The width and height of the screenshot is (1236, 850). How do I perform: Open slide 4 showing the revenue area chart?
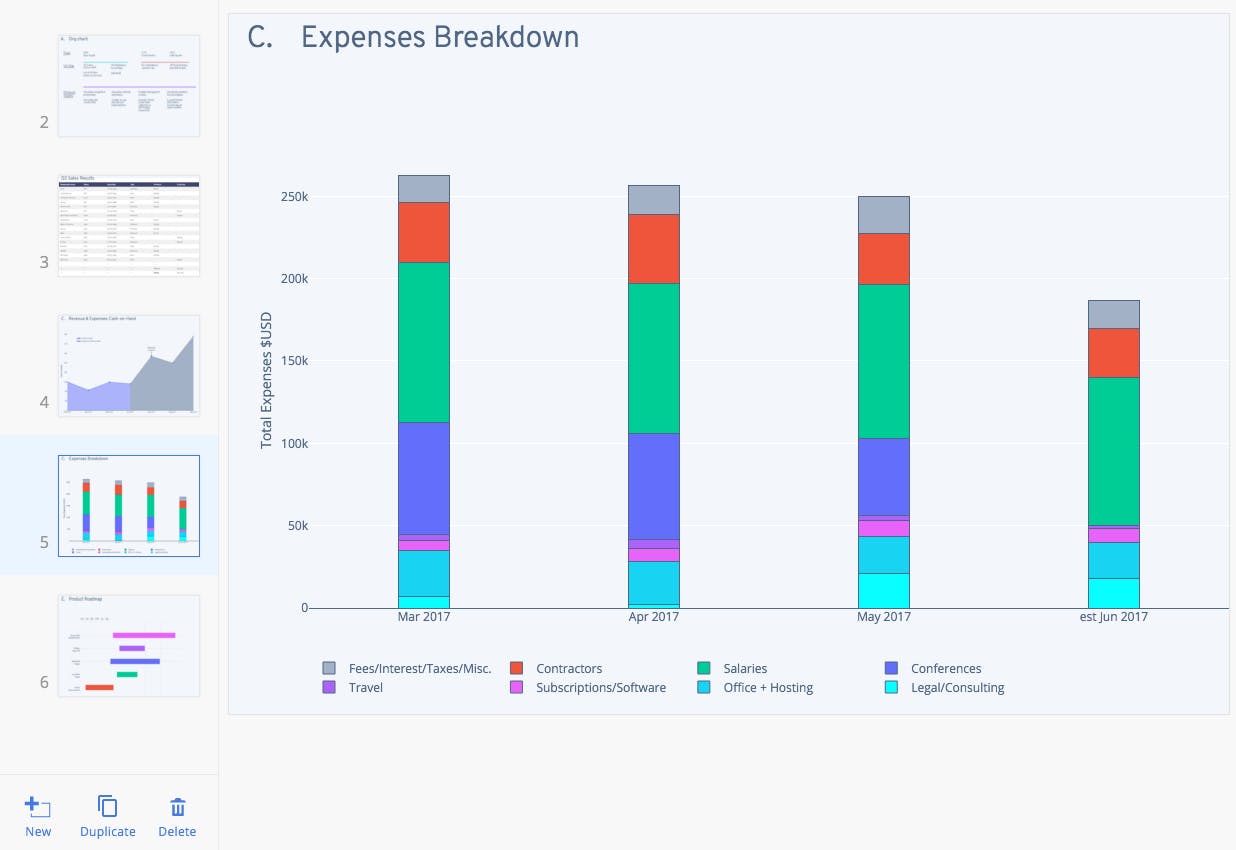(128, 365)
